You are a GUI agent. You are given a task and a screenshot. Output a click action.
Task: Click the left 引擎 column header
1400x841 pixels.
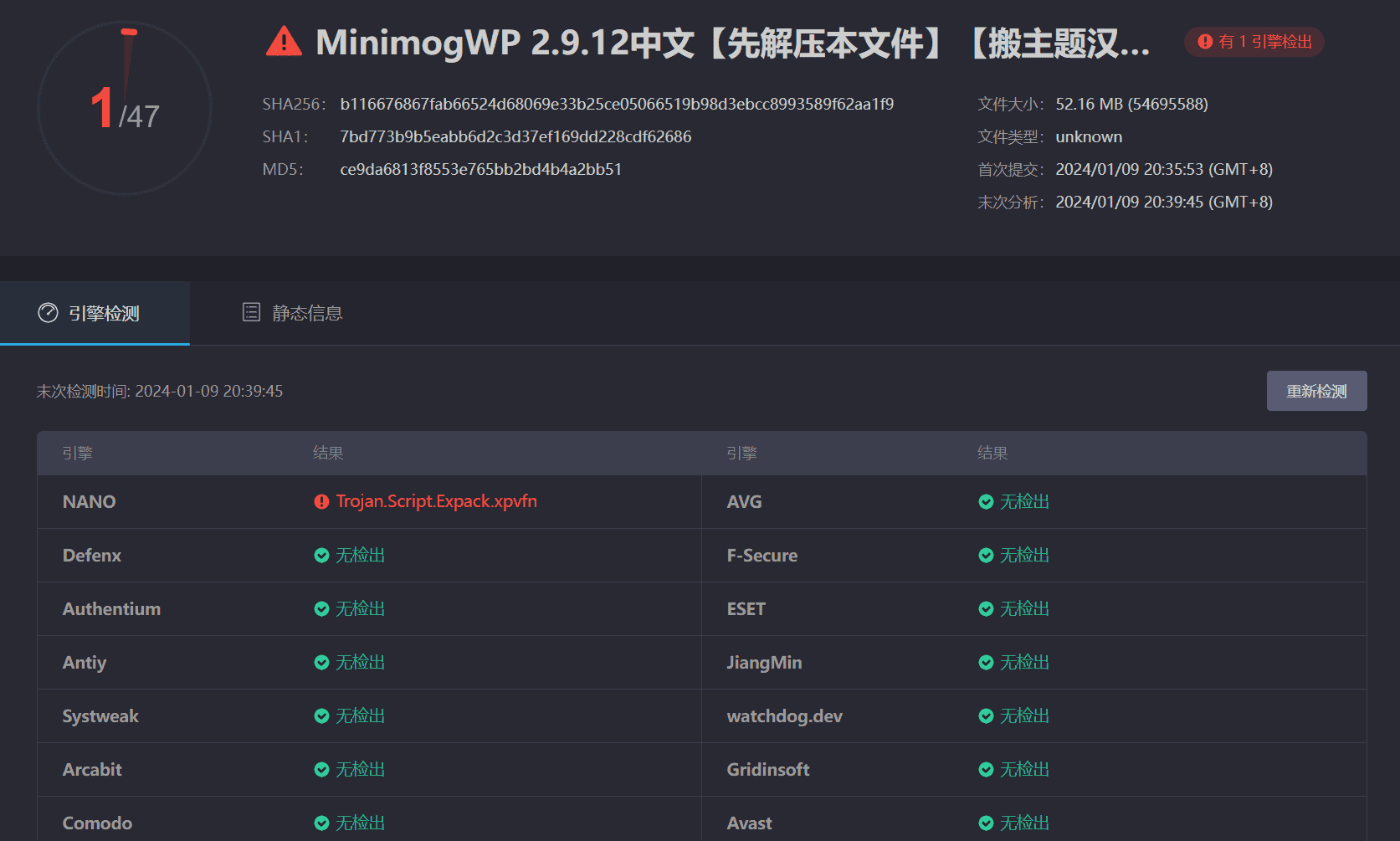click(x=78, y=453)
